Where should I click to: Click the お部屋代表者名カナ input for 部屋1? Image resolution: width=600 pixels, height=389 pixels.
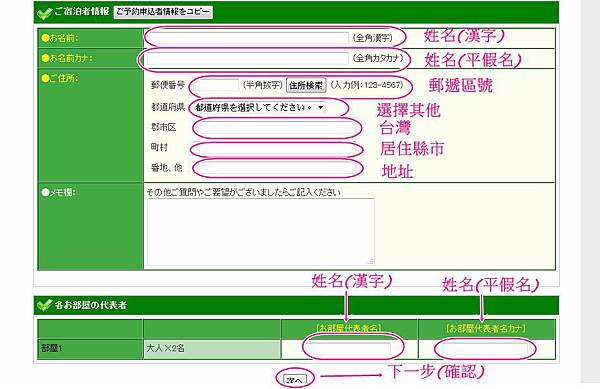(485, 349)
